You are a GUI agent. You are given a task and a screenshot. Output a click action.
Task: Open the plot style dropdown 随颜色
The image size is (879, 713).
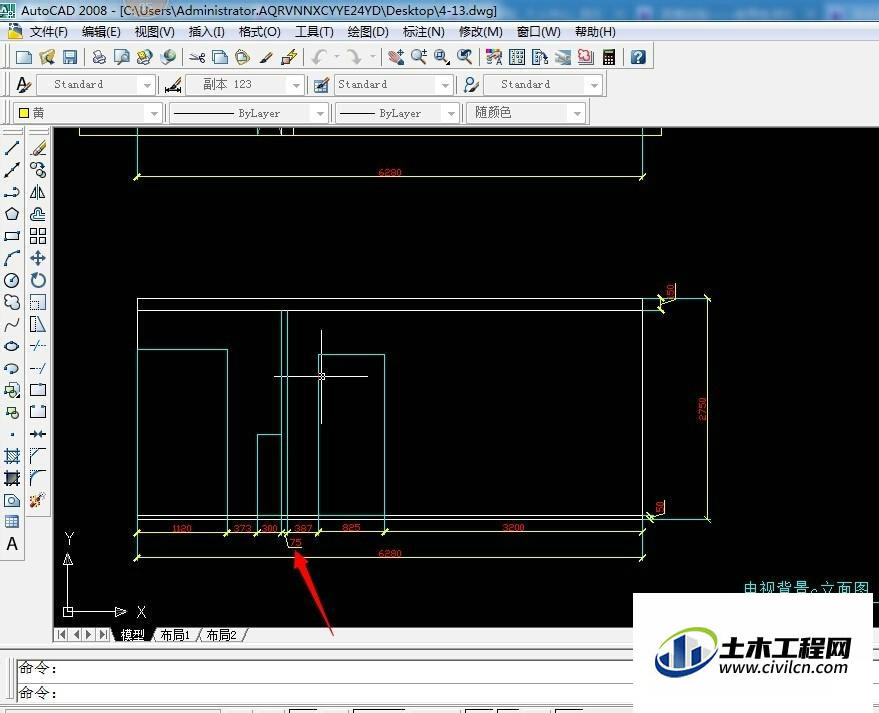click(x=526, y=113)
